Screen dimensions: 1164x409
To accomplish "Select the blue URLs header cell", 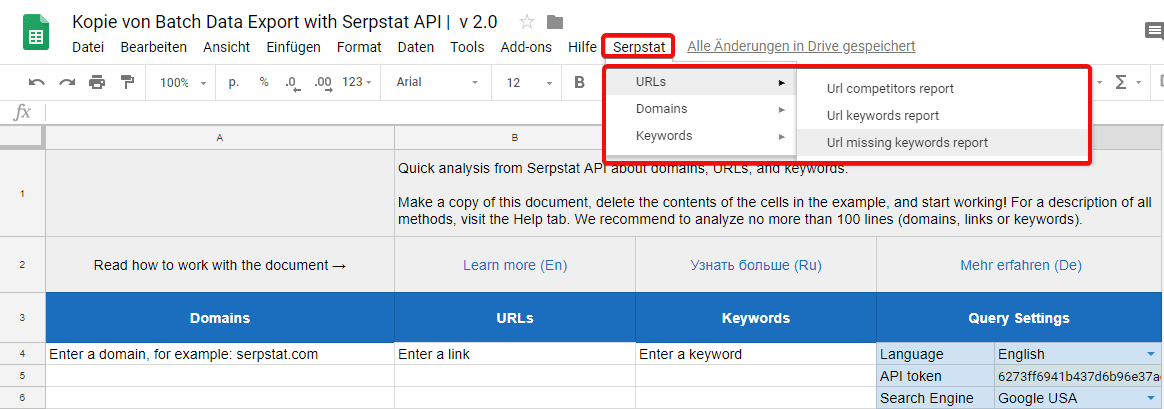I will point(514,318).
